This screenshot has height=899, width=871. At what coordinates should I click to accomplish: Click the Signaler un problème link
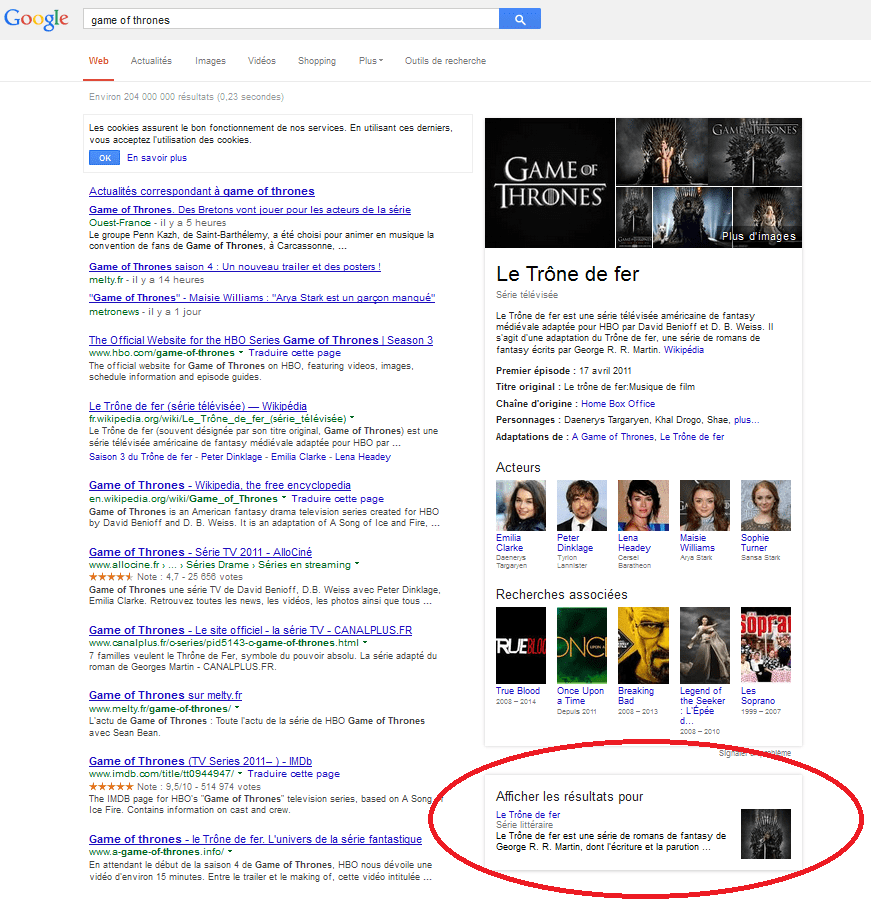coord(755,753)
